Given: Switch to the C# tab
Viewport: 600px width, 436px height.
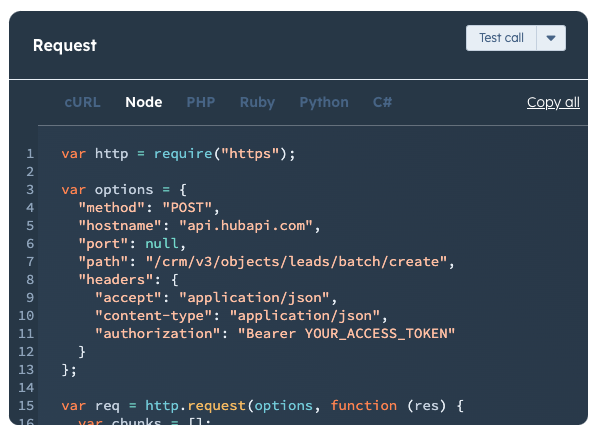Looking at the screenshot, I should (x=382, y=102).
